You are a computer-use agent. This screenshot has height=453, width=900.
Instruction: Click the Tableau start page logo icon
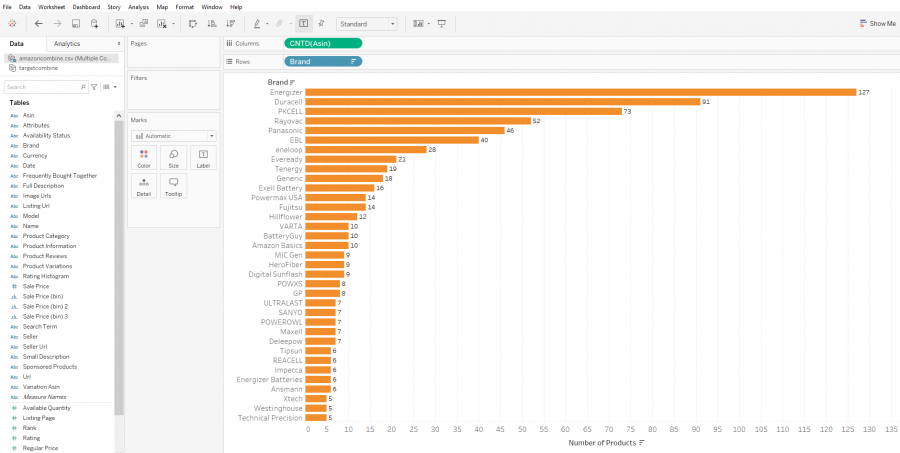[12, 23]
